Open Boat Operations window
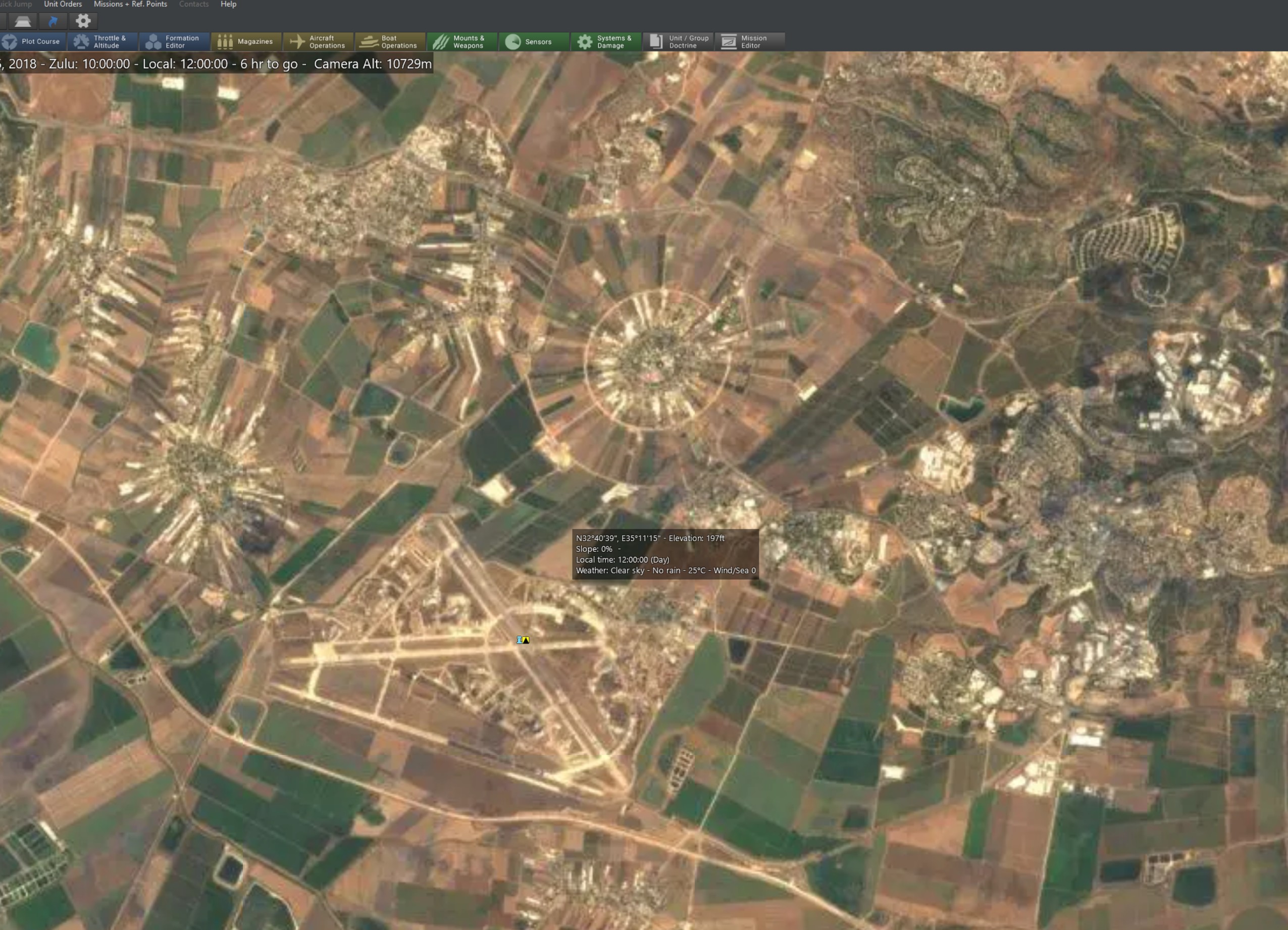 390,41
